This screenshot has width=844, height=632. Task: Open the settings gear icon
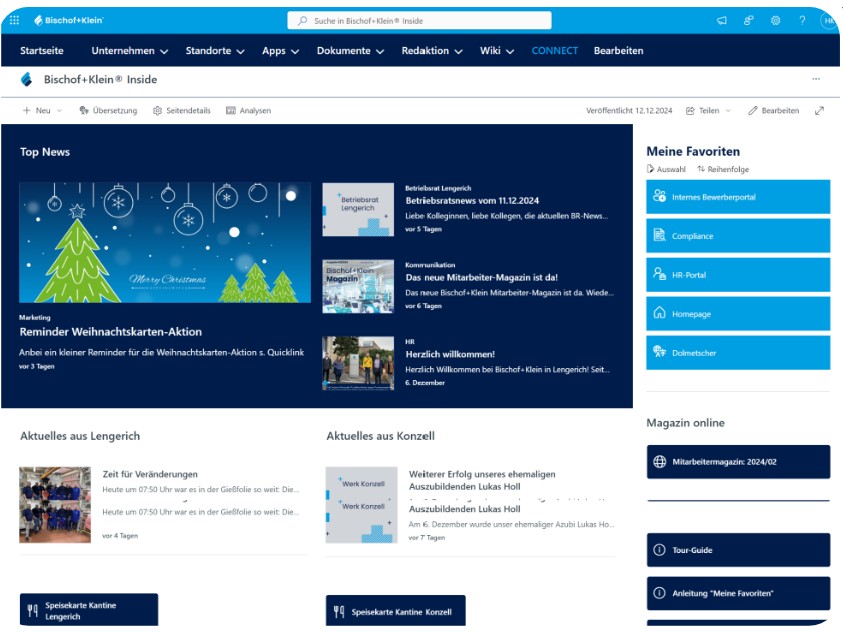(x=776, y=20)
